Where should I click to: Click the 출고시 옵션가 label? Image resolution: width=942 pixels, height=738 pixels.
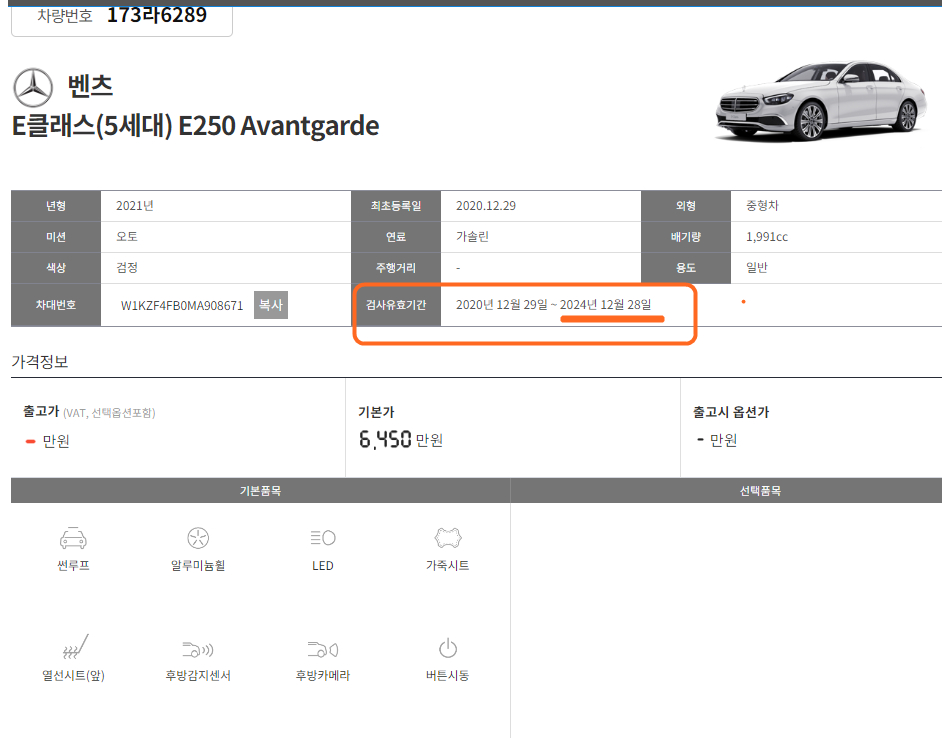click(x=731, y=412)
